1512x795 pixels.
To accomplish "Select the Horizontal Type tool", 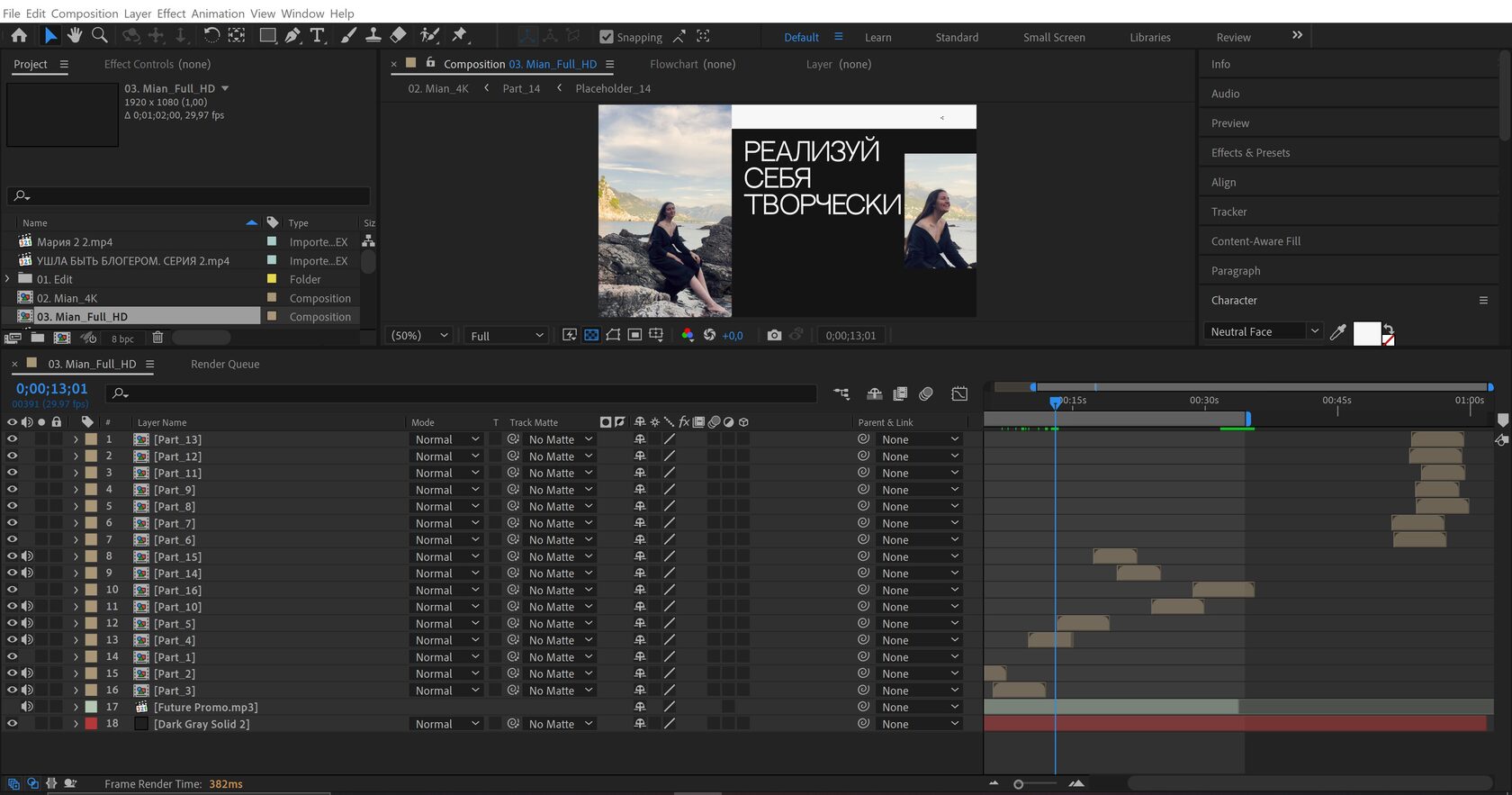I will (x=318, y=35).
